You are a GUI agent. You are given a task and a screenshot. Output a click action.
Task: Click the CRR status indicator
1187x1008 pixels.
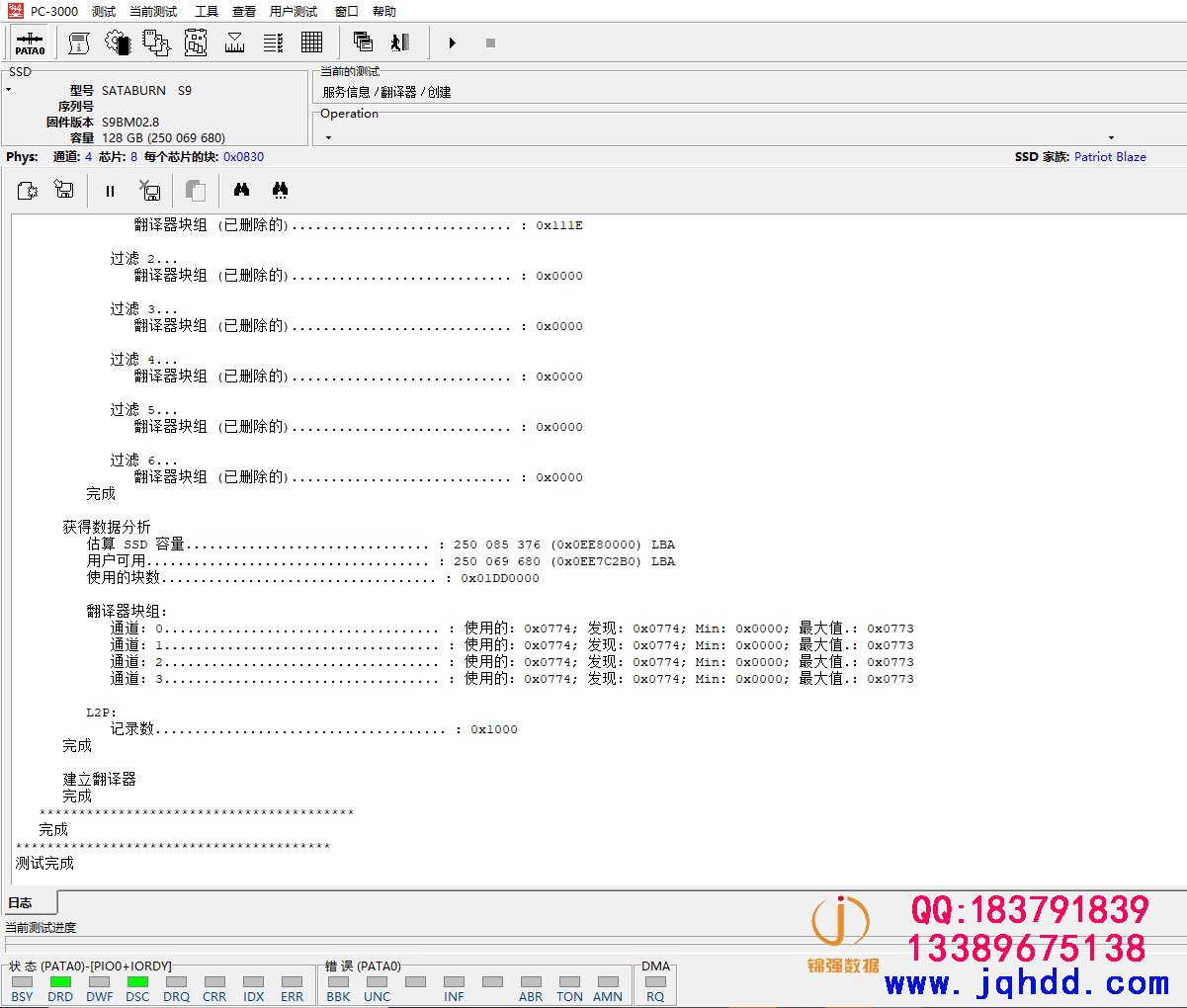tap(214, 982)
